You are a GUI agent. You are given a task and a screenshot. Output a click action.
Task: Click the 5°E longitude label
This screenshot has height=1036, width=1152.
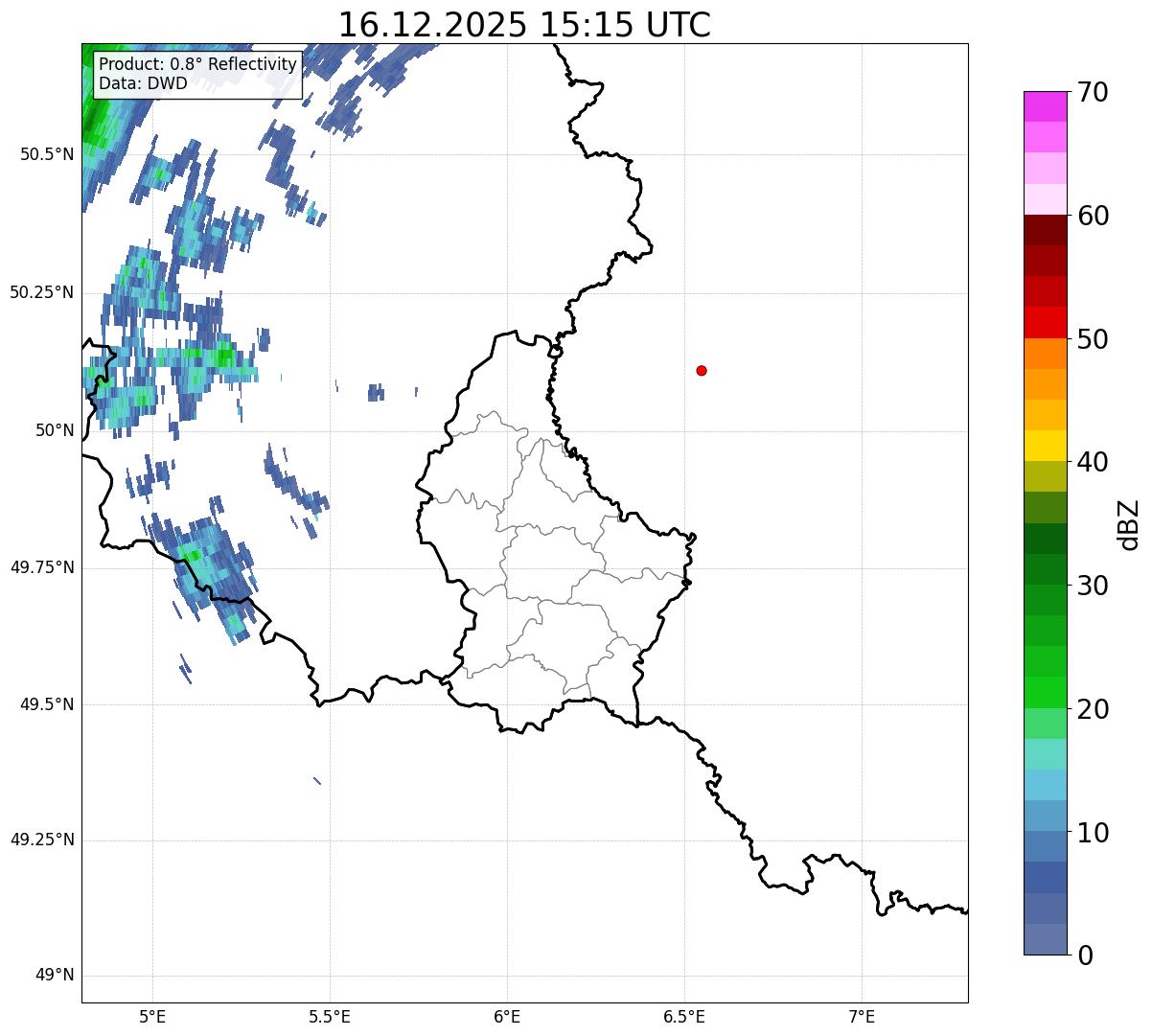[x=152, y=1017]
